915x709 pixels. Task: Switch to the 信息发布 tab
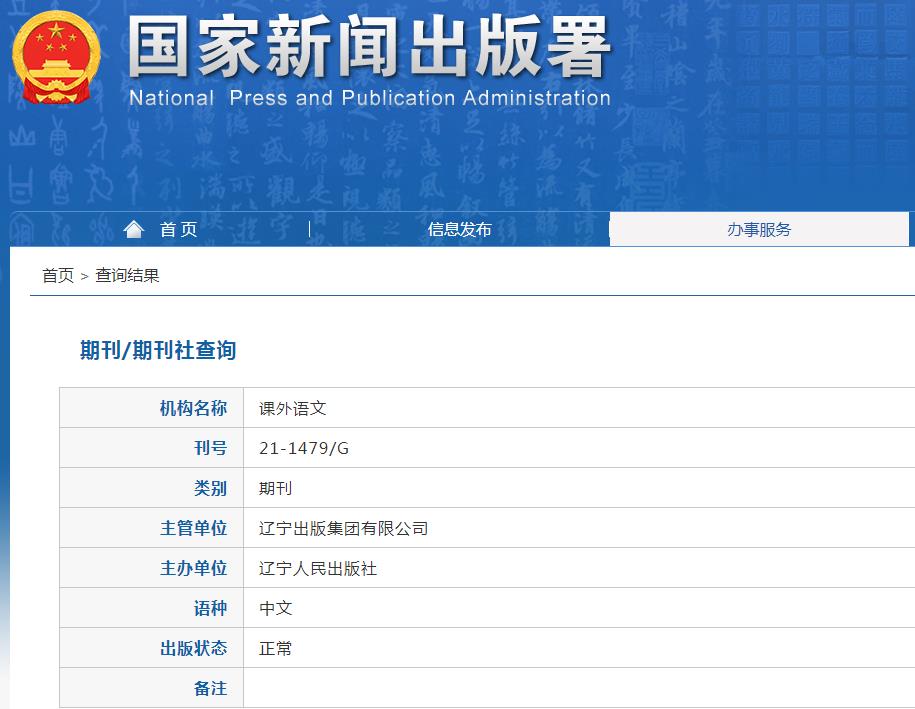click(x=459, y=228)
